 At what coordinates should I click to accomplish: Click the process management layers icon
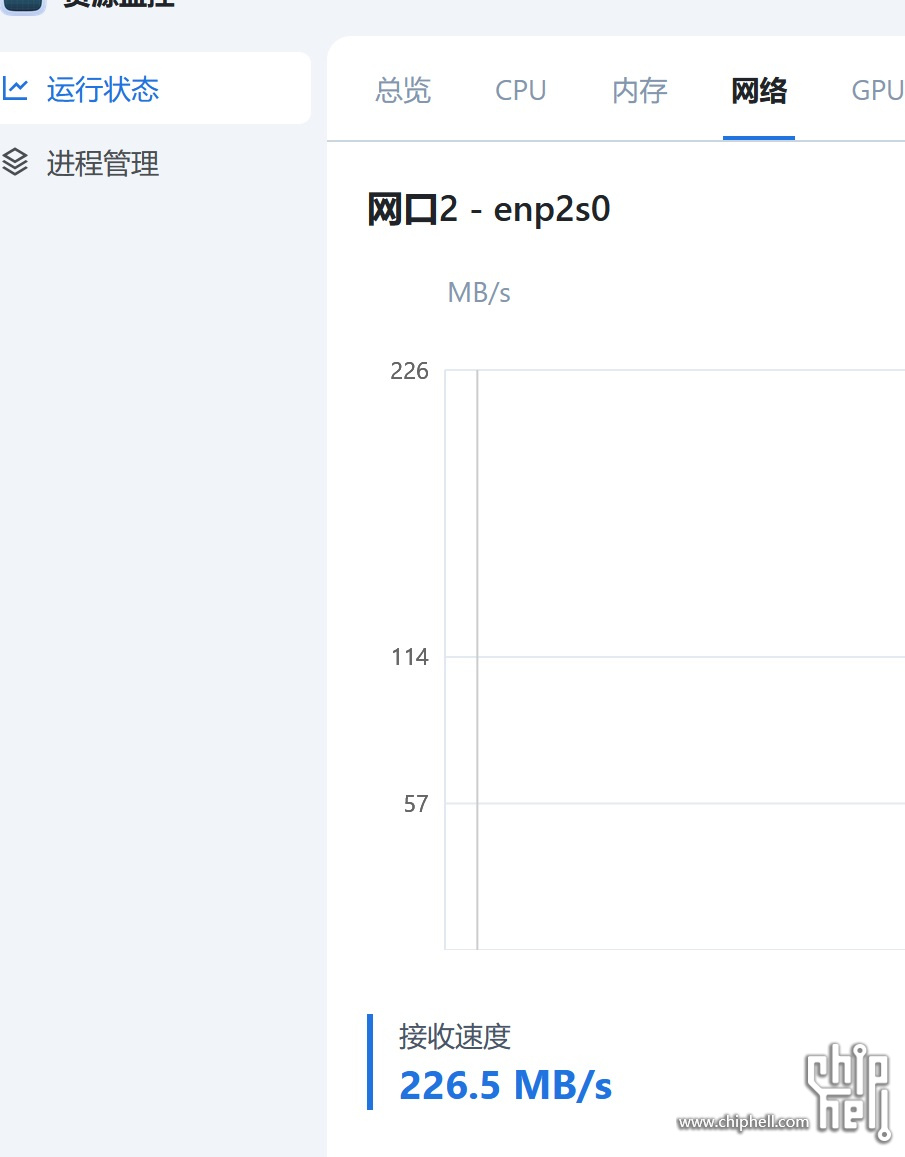coord(15,162)
